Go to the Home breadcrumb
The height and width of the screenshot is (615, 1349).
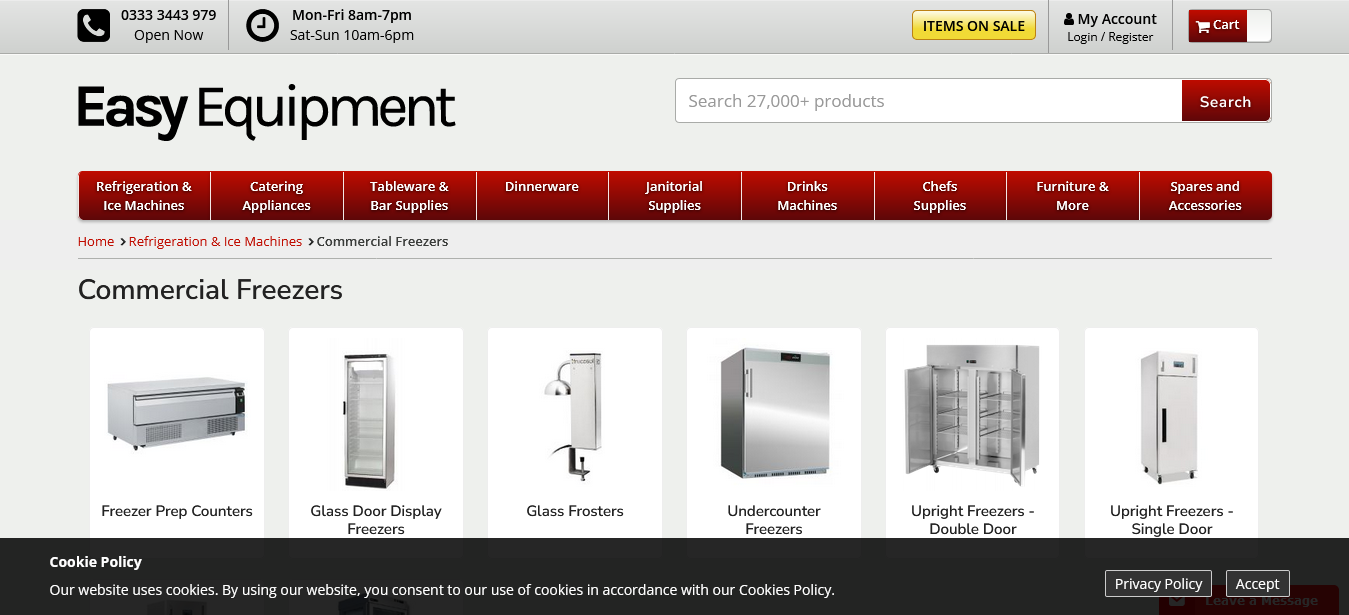pyautogui.click(x=96, y=241)
